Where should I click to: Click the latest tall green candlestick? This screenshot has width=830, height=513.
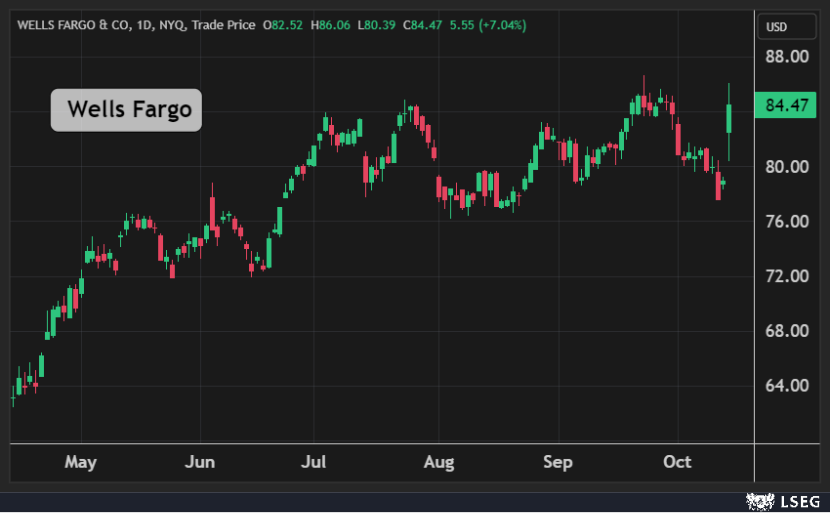[x=729, y=117]
